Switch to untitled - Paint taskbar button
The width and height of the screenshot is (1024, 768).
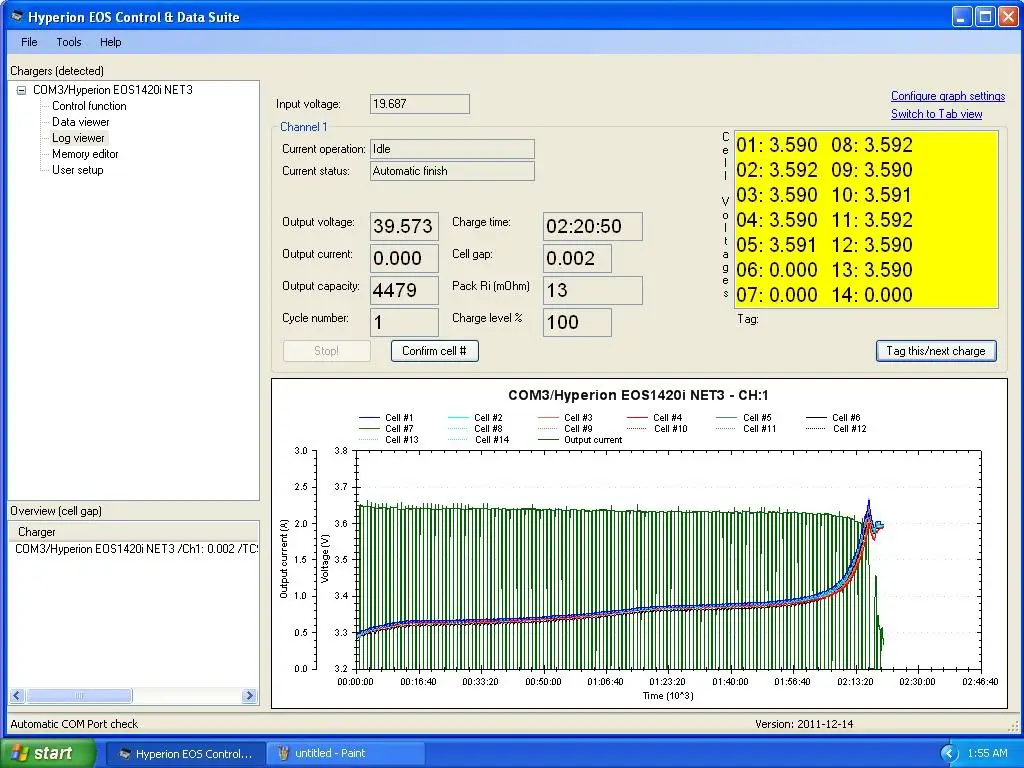[345, 754]
